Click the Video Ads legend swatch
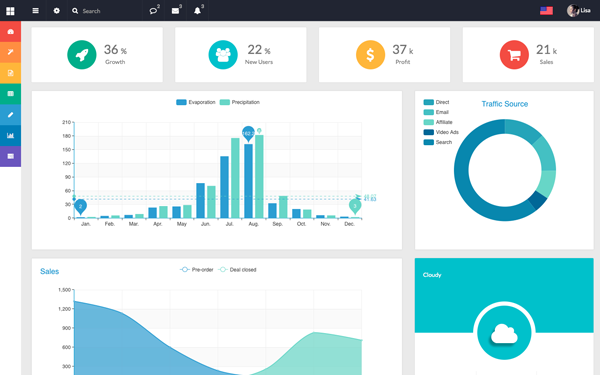Viewport: 600px width, 375px height. coord(429,132)
